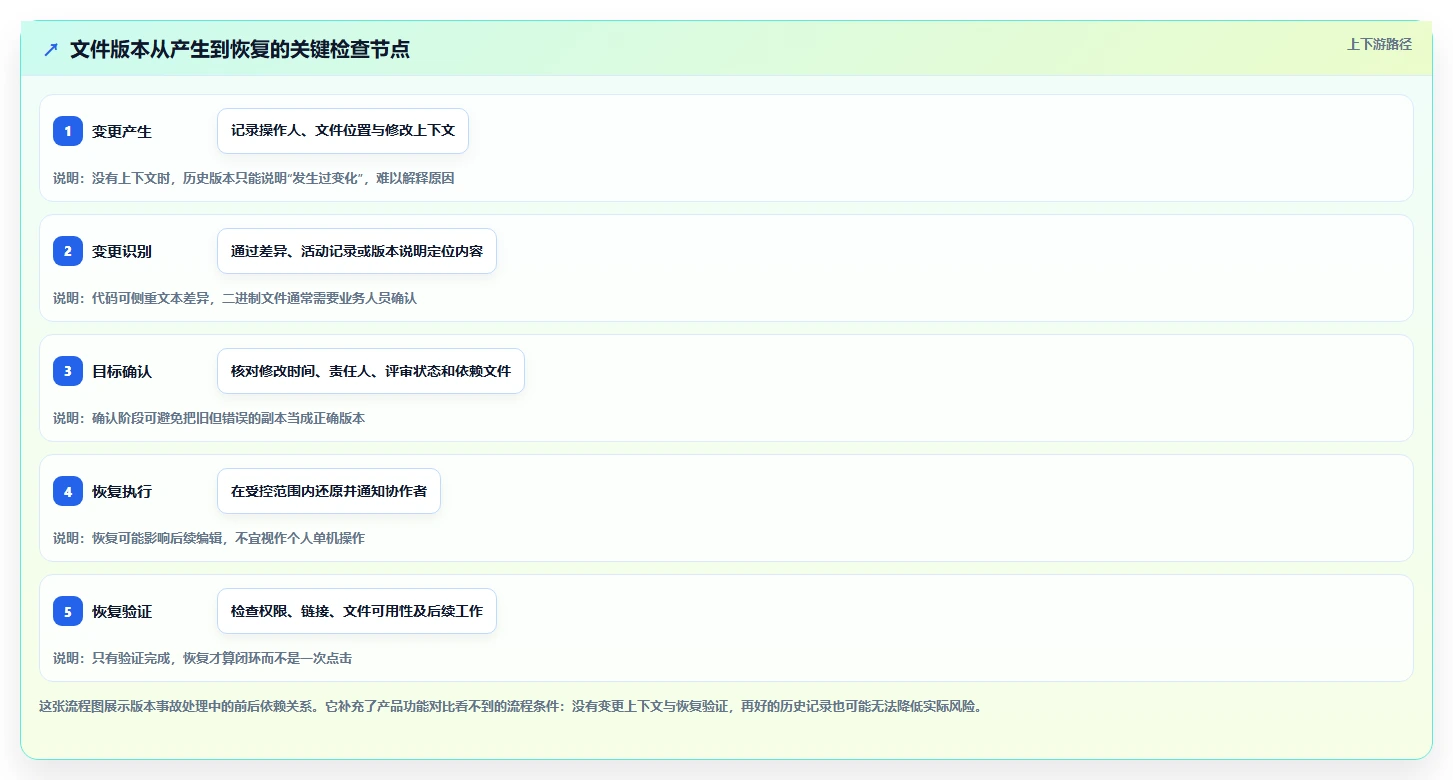Click the 在受控范围内还原并通知协作者 box

point(329,491)
